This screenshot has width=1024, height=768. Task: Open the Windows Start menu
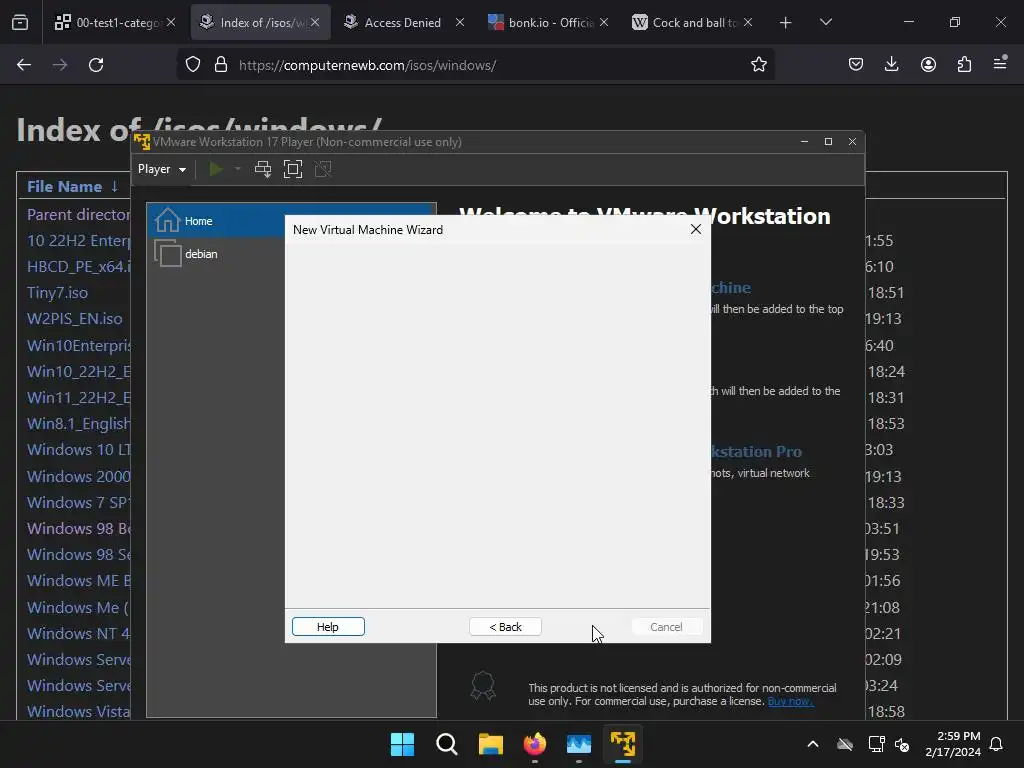coord(402,744)
